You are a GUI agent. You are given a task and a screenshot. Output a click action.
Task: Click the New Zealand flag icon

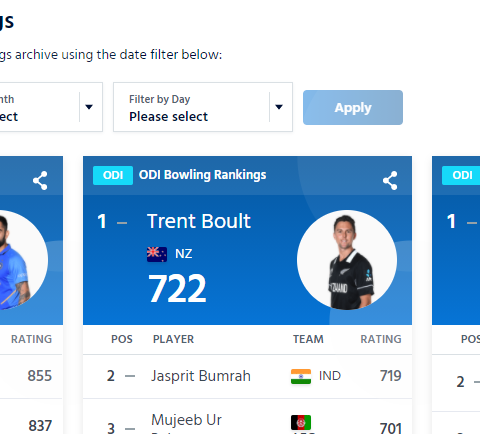coord(157,254)
